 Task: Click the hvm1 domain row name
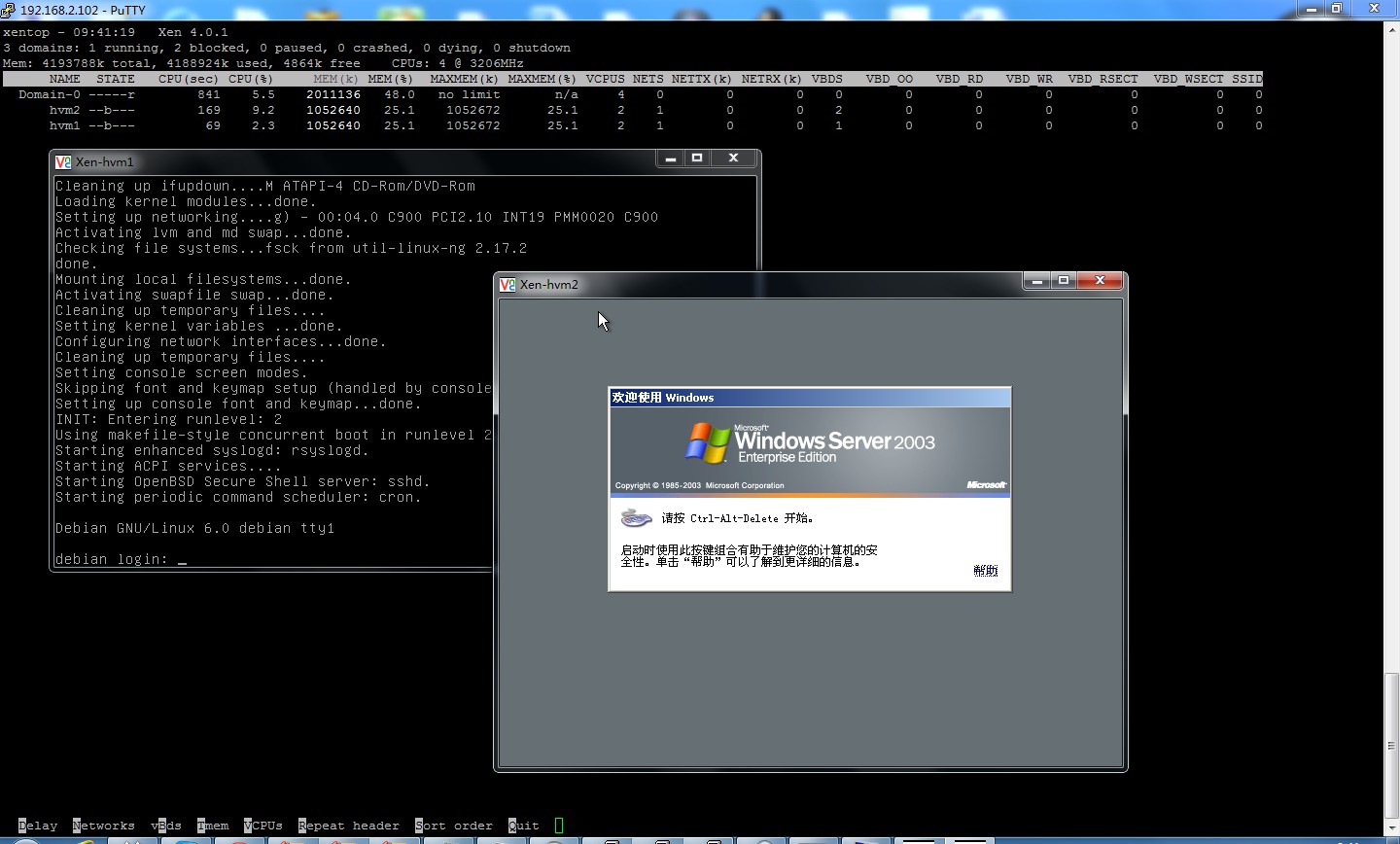[x=65, y=125]
